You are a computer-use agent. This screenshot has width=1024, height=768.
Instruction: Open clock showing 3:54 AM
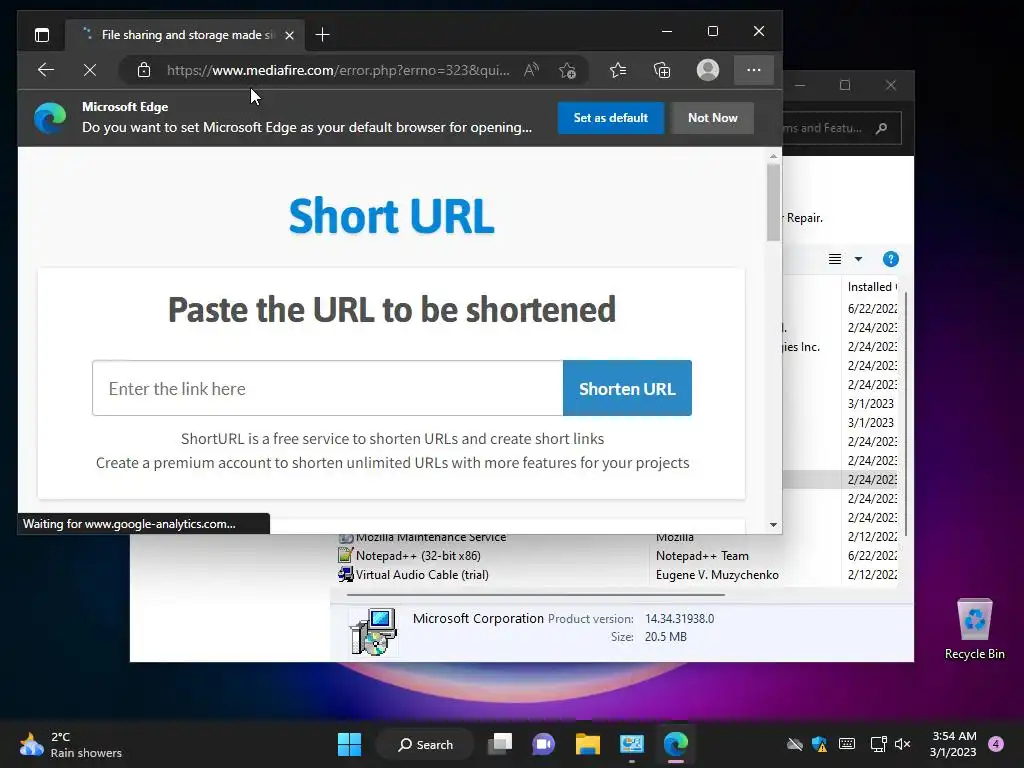(x=953, y=744)
